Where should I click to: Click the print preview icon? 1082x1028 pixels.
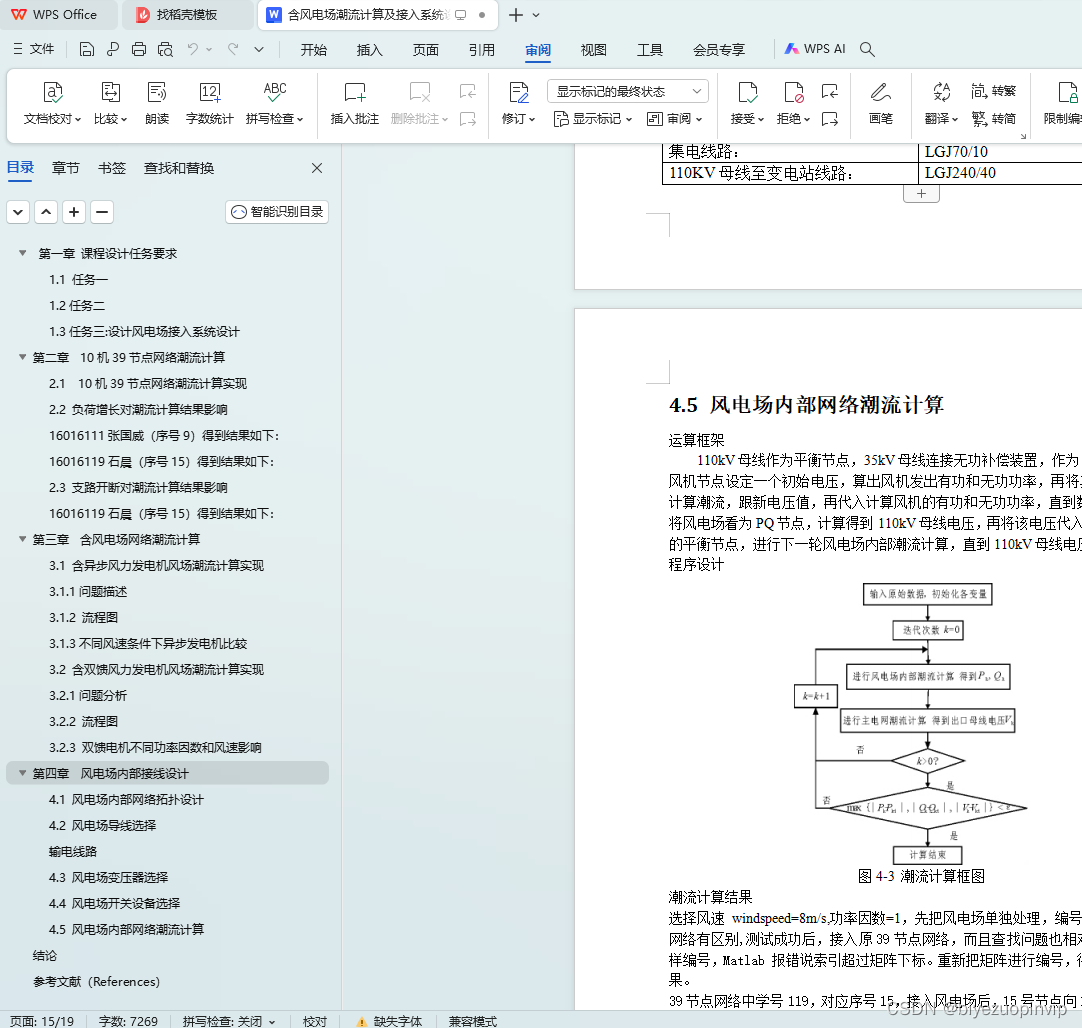(165, 49)
